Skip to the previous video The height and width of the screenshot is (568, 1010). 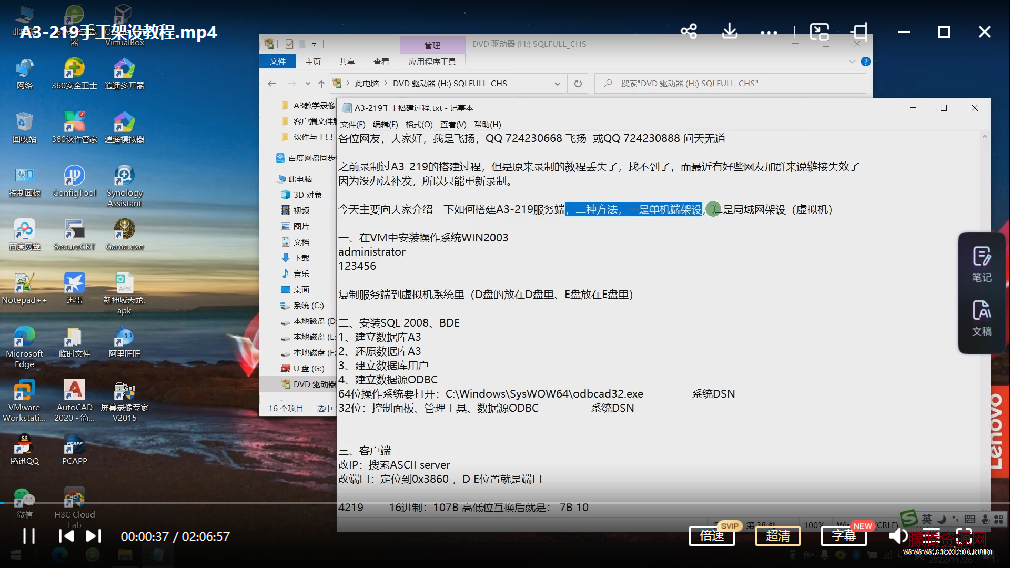pos(66,536)
